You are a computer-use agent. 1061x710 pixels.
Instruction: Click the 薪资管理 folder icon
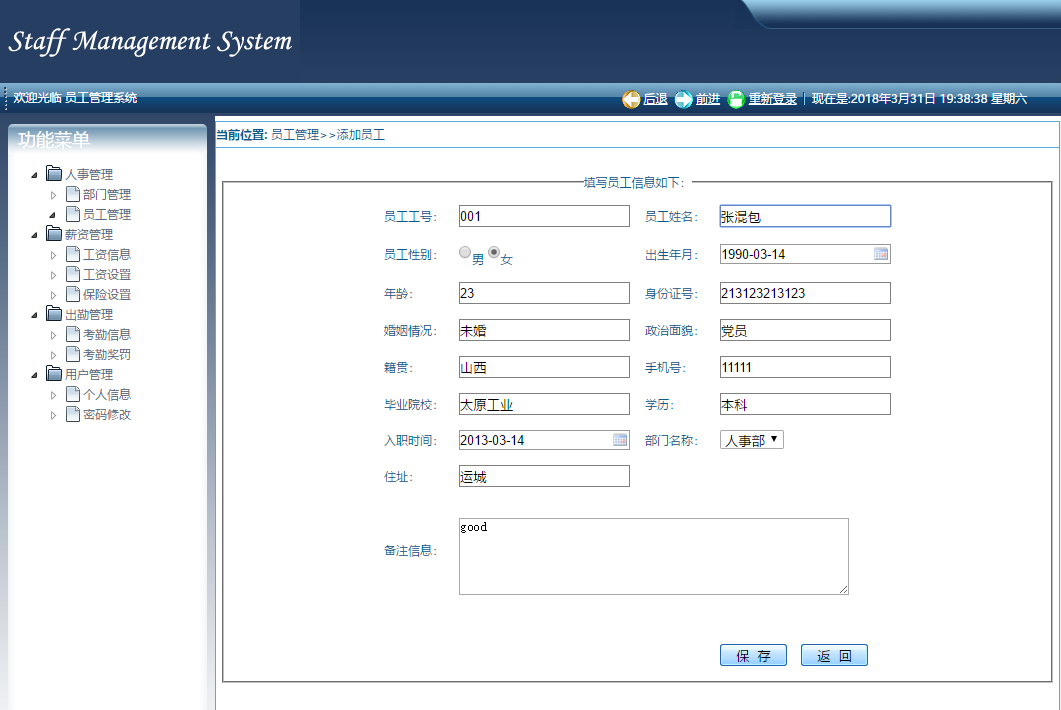point(54,234)
